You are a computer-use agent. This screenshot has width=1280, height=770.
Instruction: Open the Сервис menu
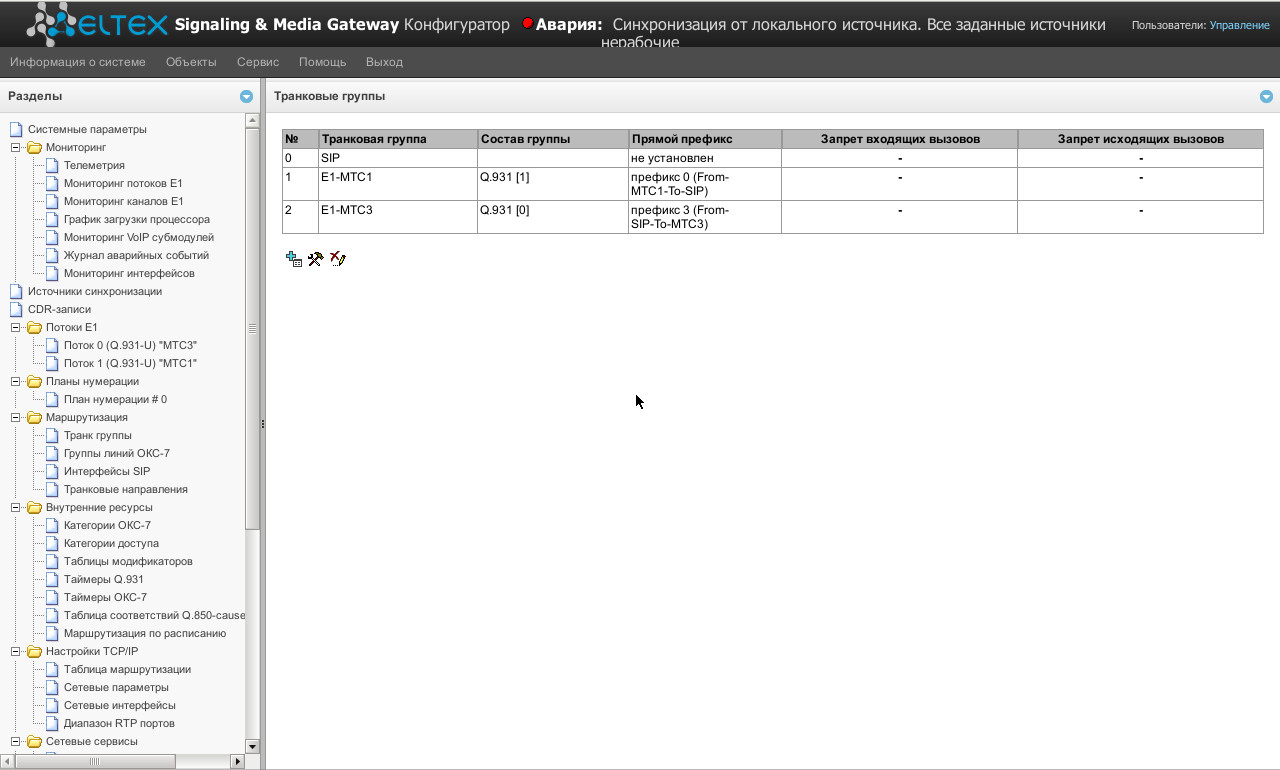(258, 62)
